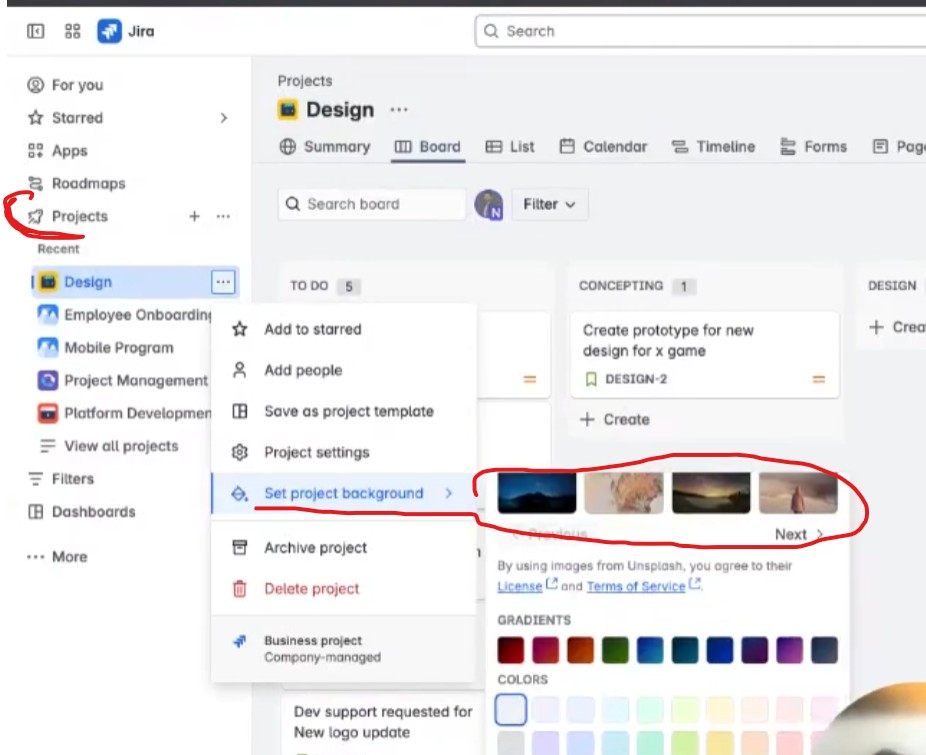Click the Project settings gear icon

(x=240, y=452)
